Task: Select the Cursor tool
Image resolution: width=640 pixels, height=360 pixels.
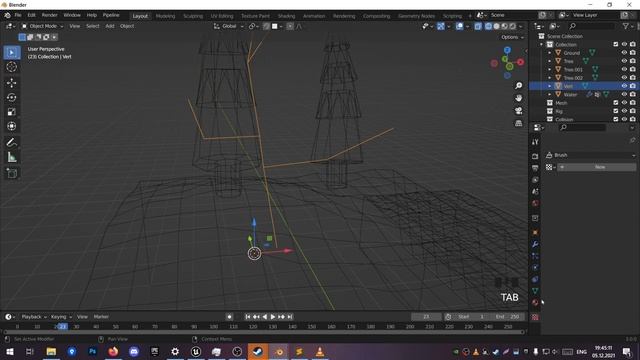Action: tap(11, 67)
